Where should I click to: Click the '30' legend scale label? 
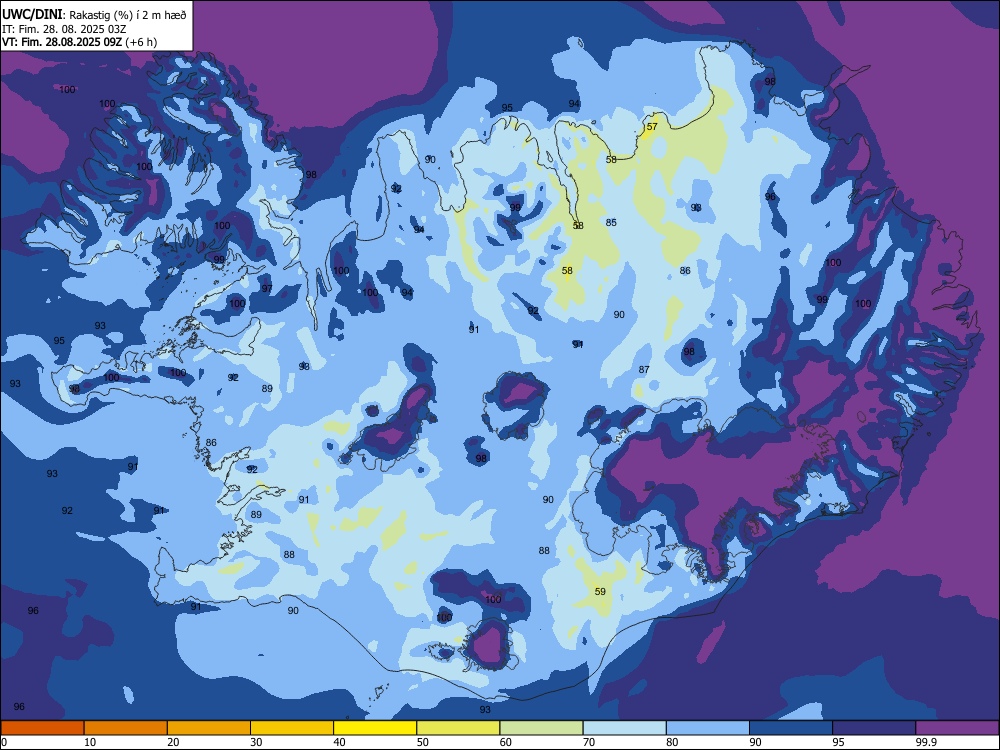(x=256, y=742)
